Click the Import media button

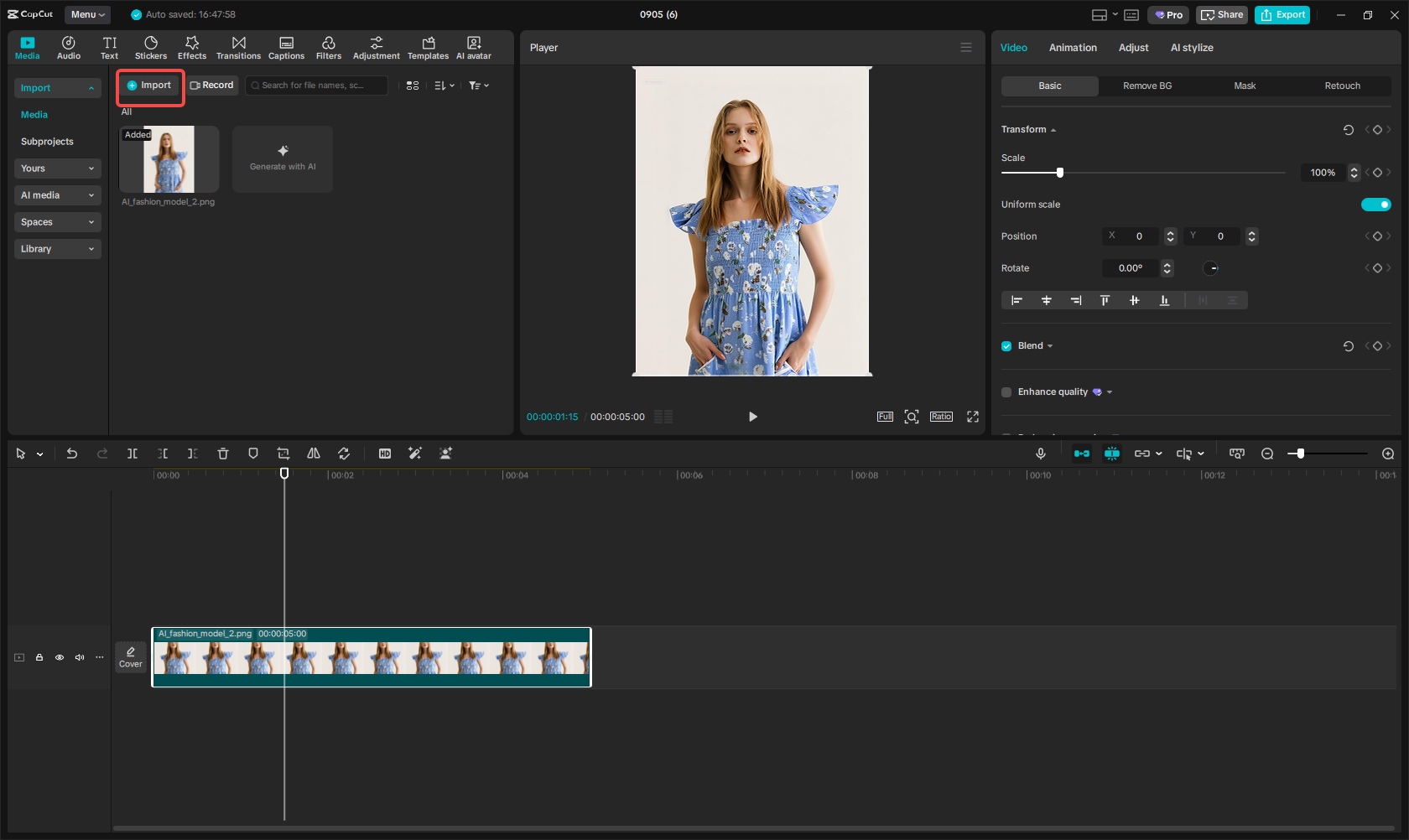point(150,86)
